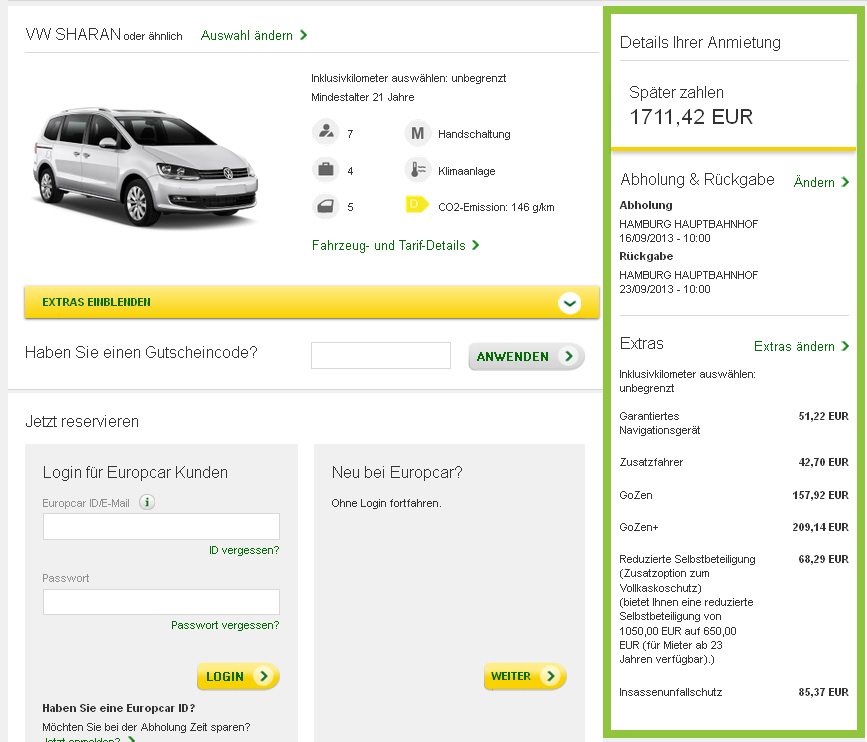
Task: Focus the Passwort input field
Action: (x=161, y=602)
